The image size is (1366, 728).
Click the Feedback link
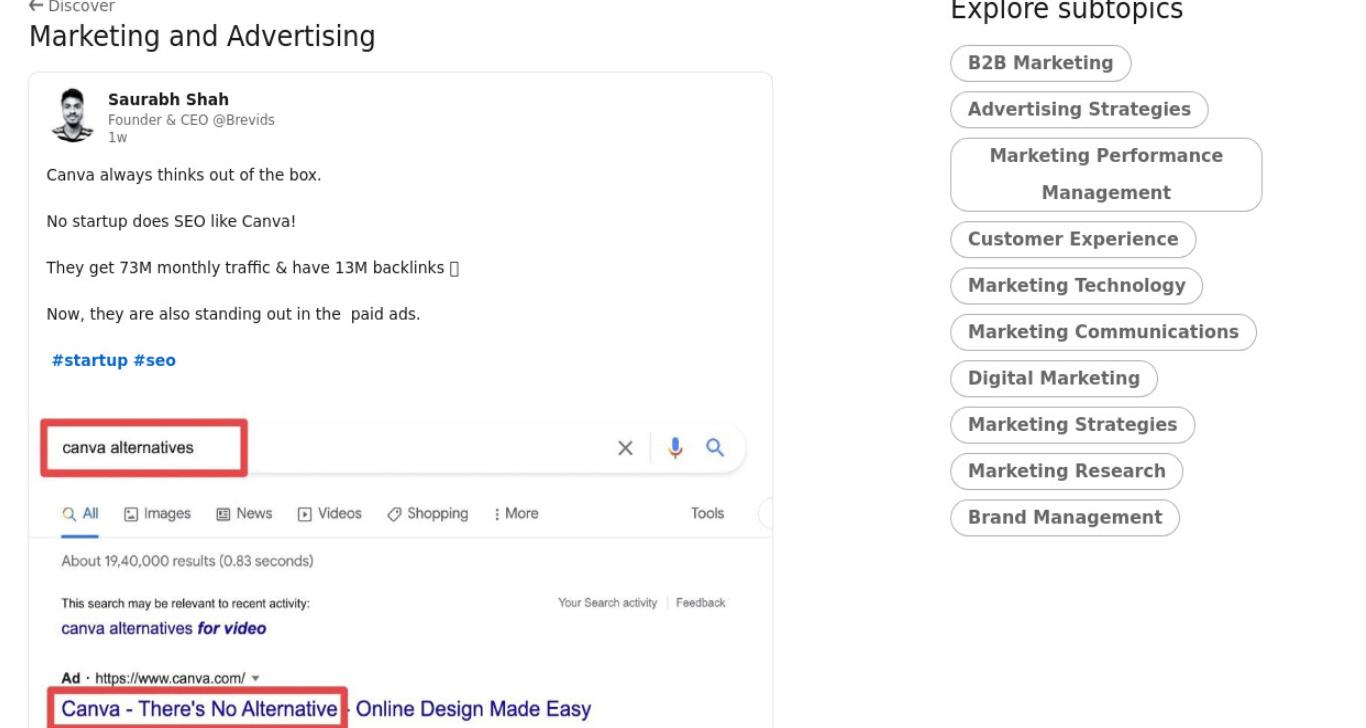coord(701,603)
